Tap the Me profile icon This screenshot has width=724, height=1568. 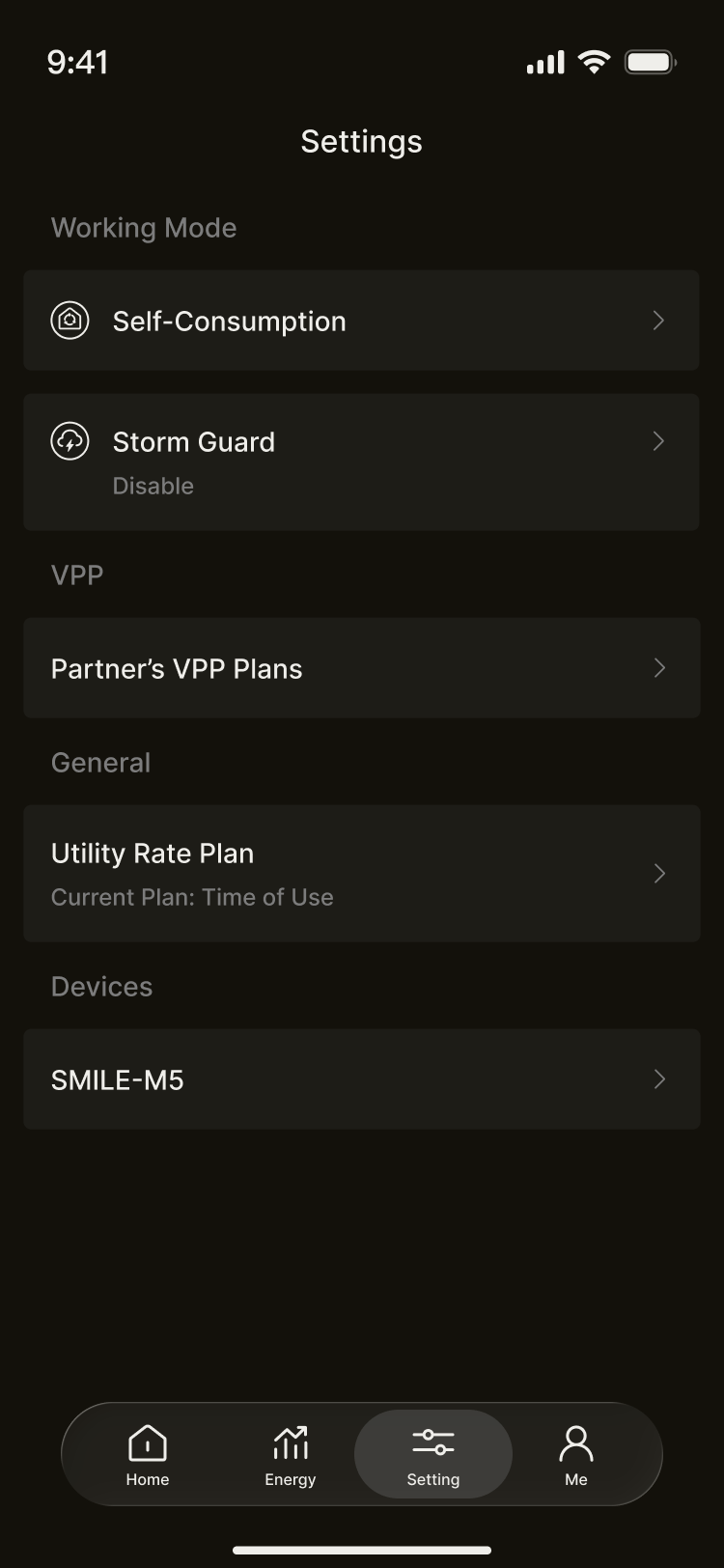[576, 1443]
